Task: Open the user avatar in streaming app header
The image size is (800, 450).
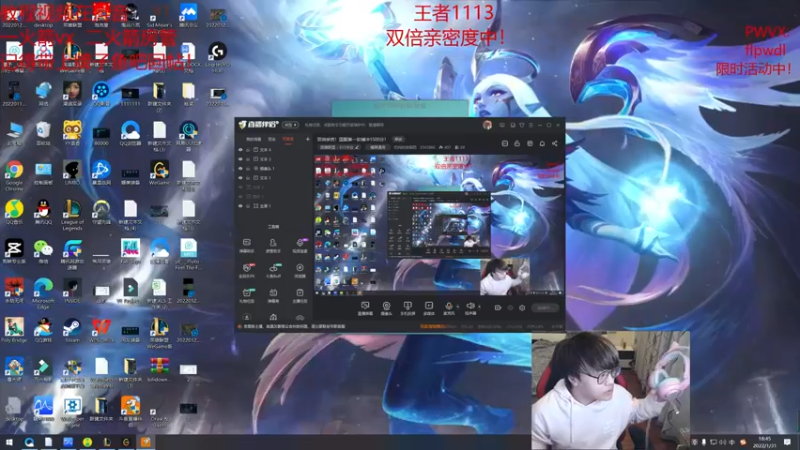Action: [487, 125]
